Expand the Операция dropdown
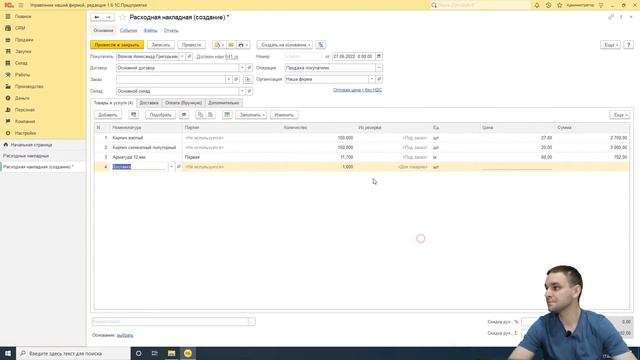The width and height of the screenshot is (640, 360). [x=379, y=68]
